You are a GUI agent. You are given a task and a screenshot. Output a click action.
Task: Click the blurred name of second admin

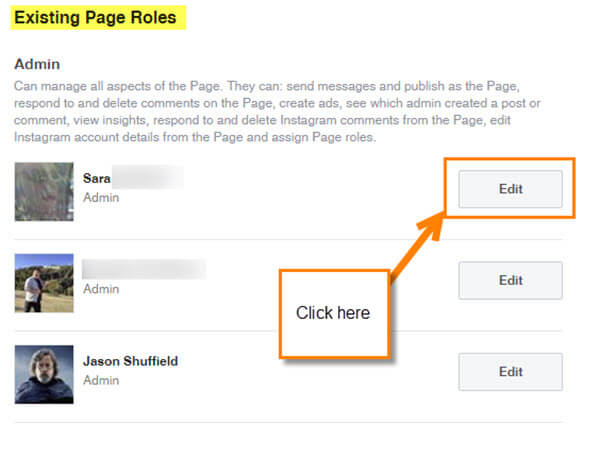point(144,269)
